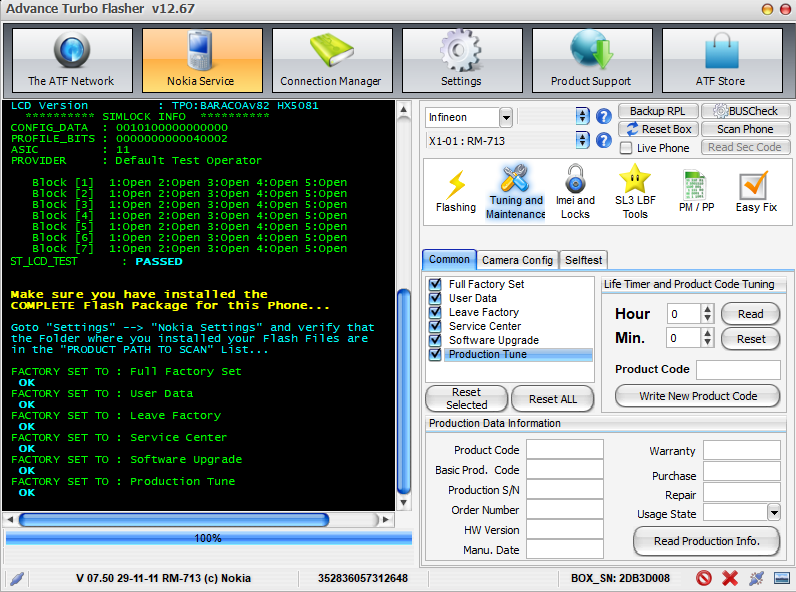The width and height of the screenshot is (796, 592).
Task: Open X1-01 : RM-713 model selector arrows
Action: 582,140
